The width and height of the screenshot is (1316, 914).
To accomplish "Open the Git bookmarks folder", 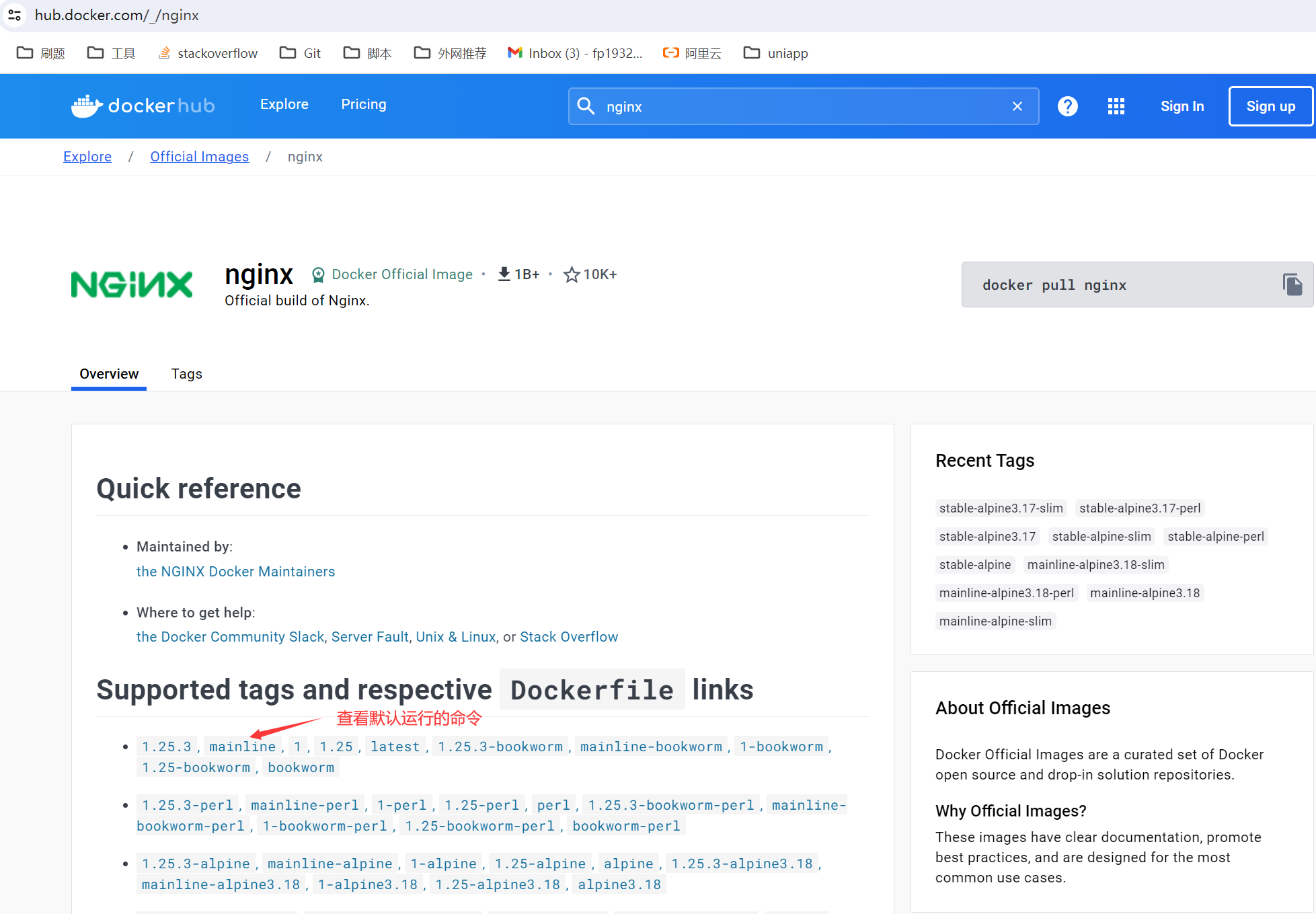I will pos(301,53).
